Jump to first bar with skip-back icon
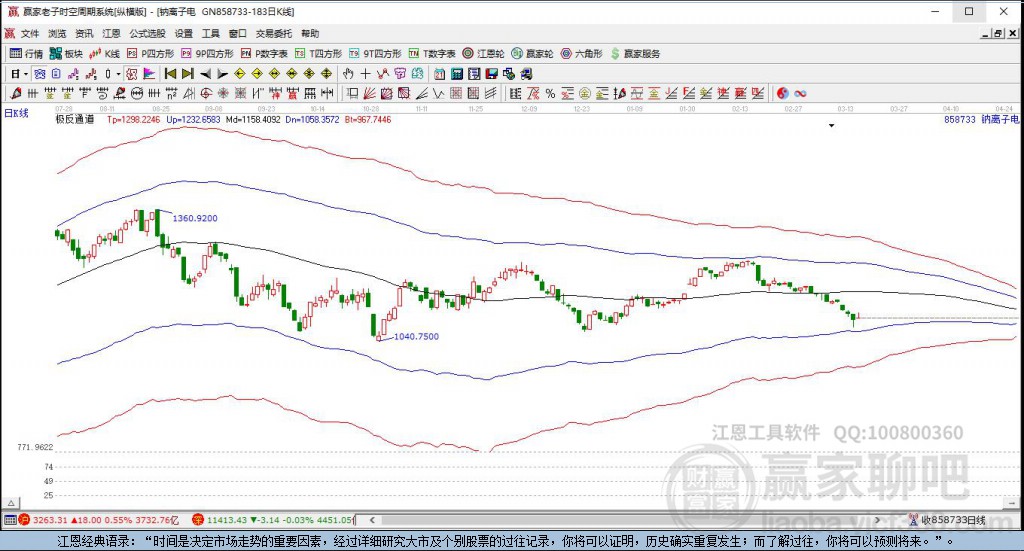1024x551 pixels. pos(170,74)
